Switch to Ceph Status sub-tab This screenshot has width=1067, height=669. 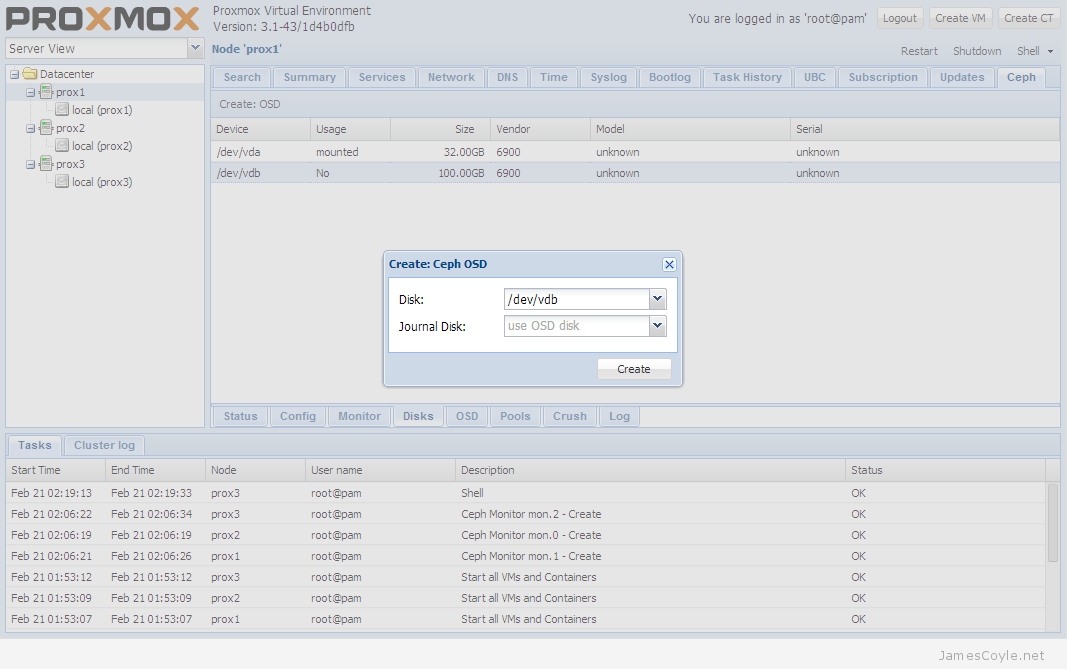point(241,417)
